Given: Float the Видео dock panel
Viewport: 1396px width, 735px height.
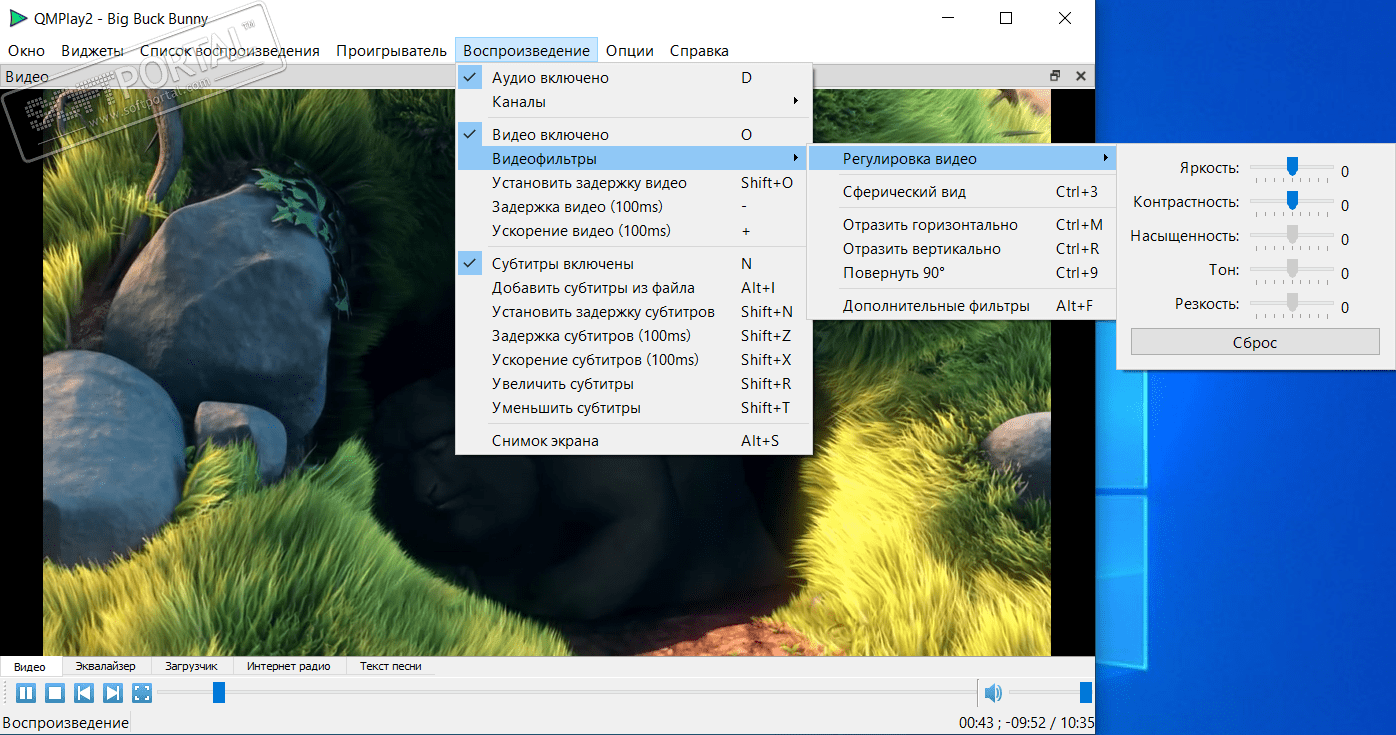Looking at the screenshot, I should click(x=1055, y=76).
